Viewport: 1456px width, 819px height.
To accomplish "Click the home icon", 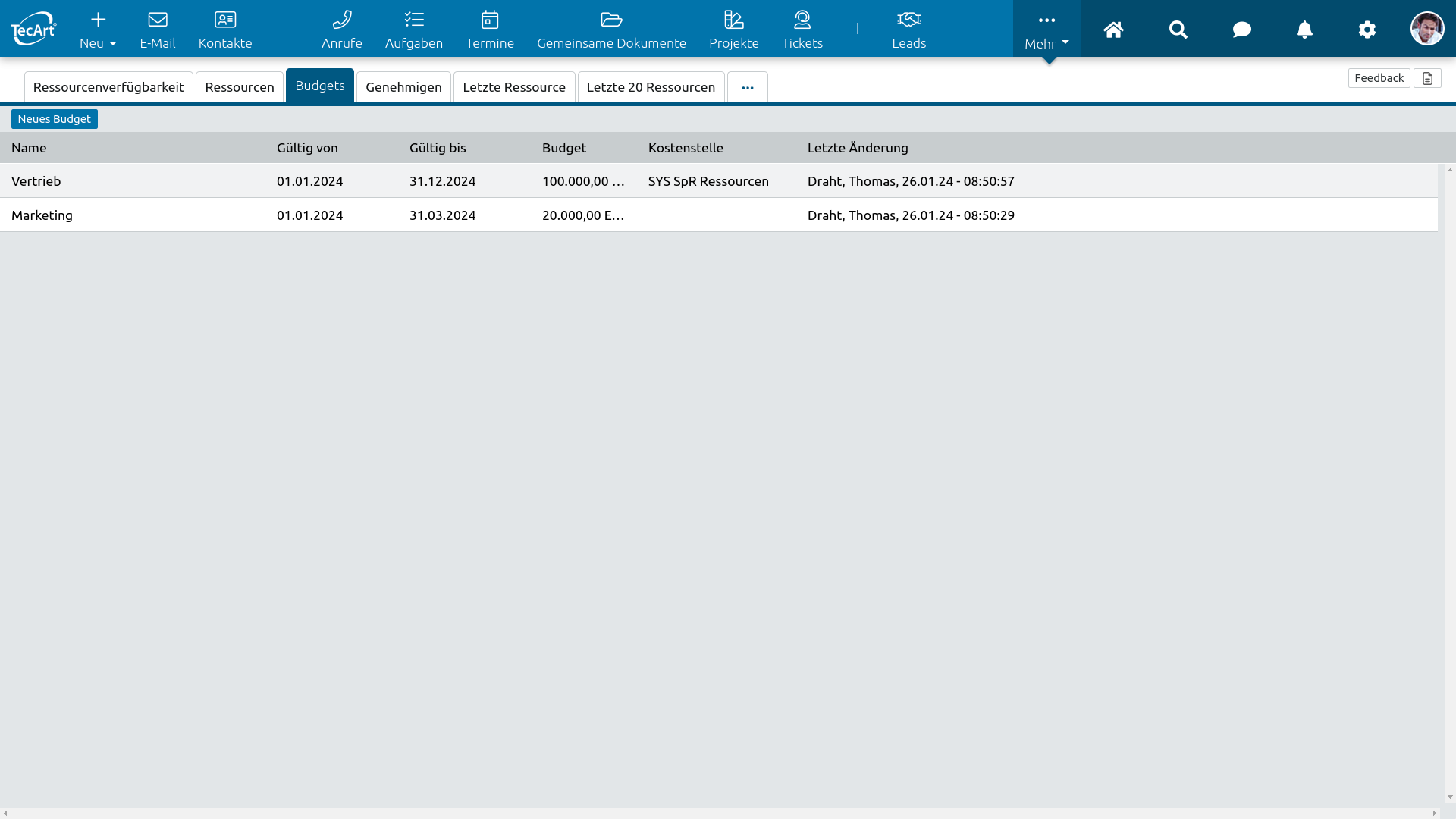I will (x=1113, y=30).
